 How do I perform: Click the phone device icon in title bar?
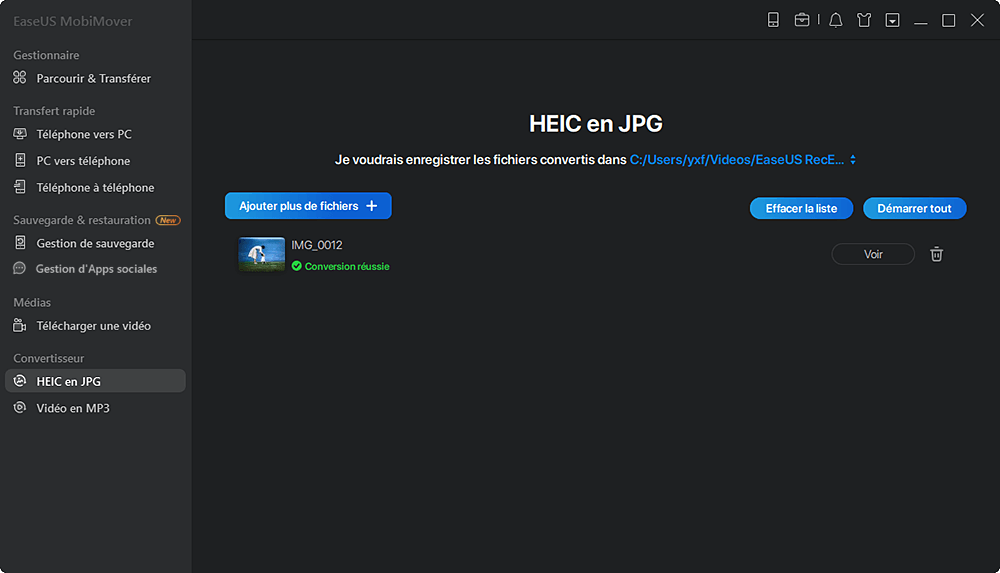tap(773, 20)
